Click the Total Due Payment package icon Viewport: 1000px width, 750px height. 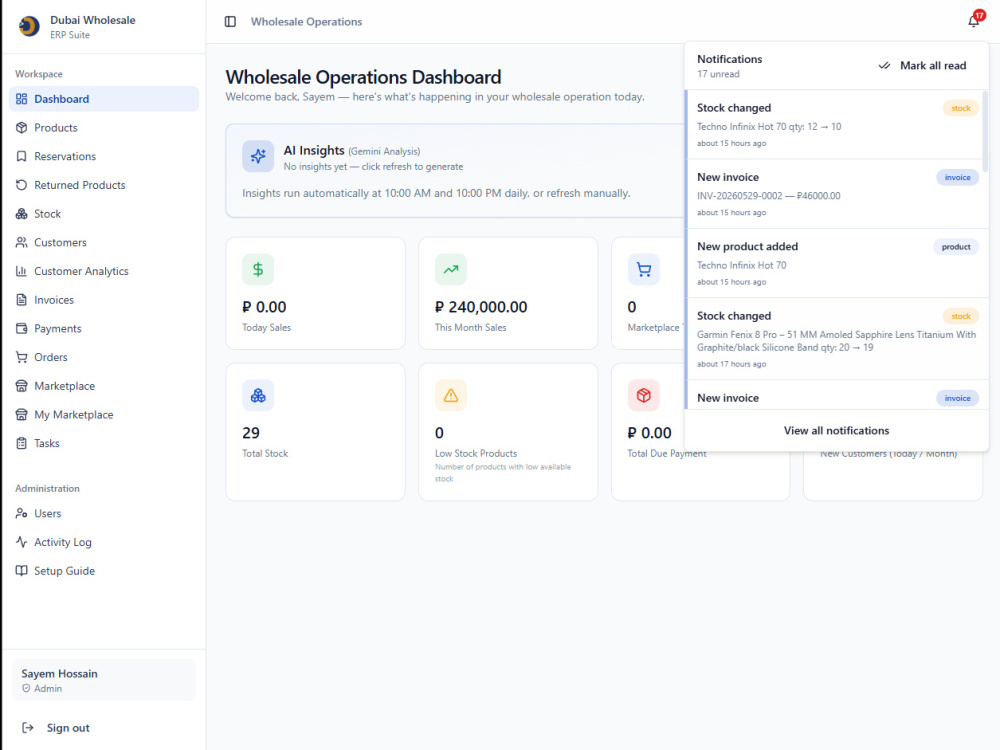(x=643, y=395)
